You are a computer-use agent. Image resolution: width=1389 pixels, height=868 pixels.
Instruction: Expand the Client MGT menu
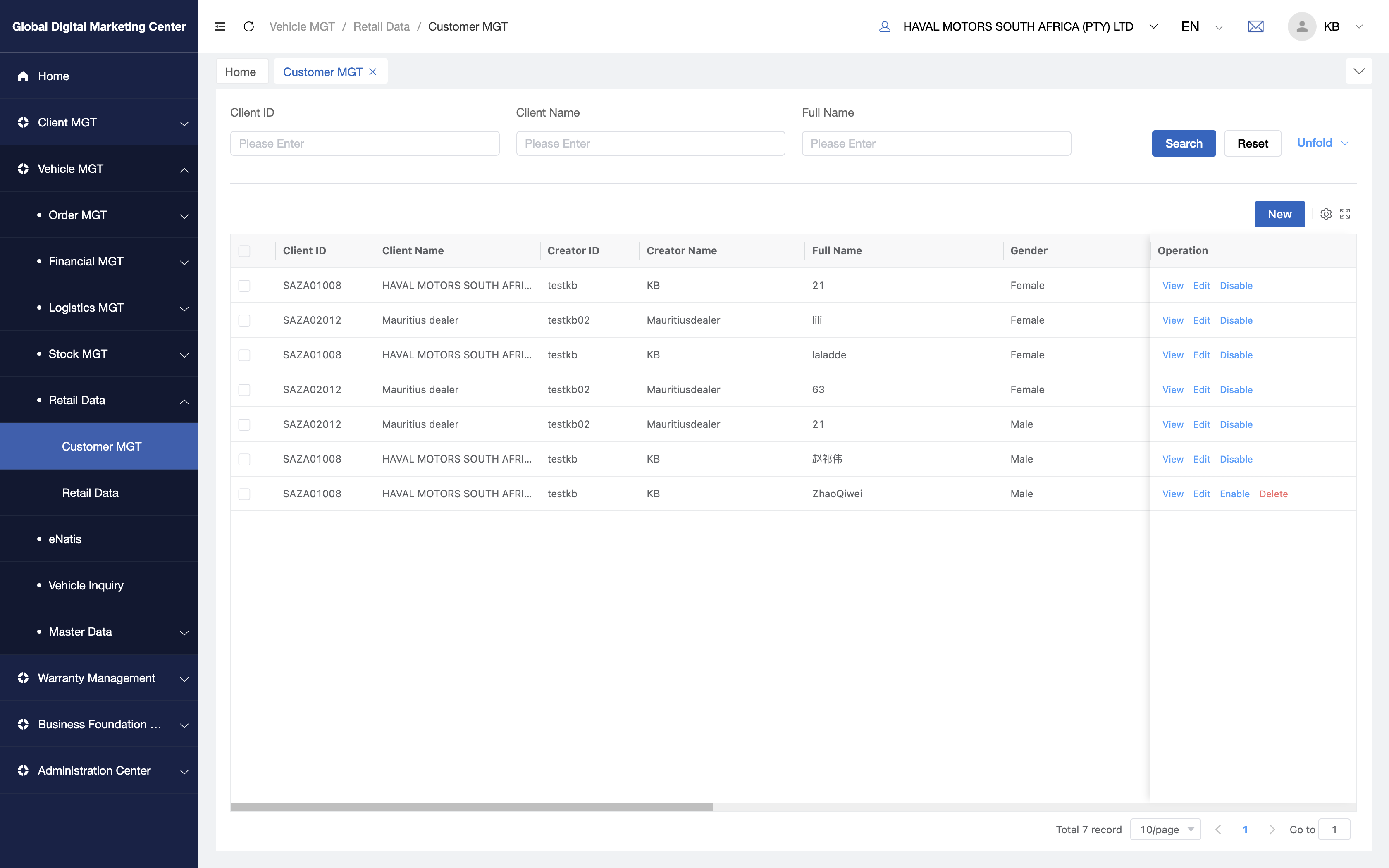pyautogui.click(x=184, y=124)
